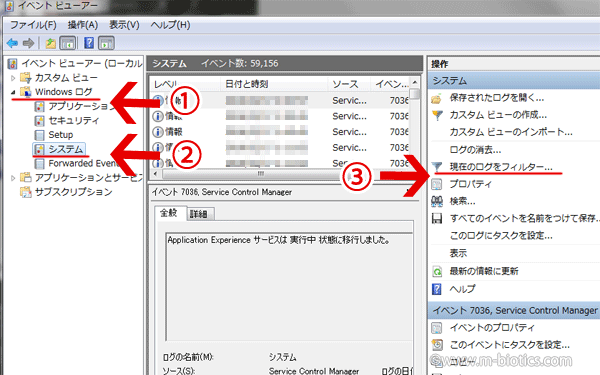The height and width of the screenshot is (375, 600).
Task: Click the blue ヘルプ question mark icon
Action: 437,289
